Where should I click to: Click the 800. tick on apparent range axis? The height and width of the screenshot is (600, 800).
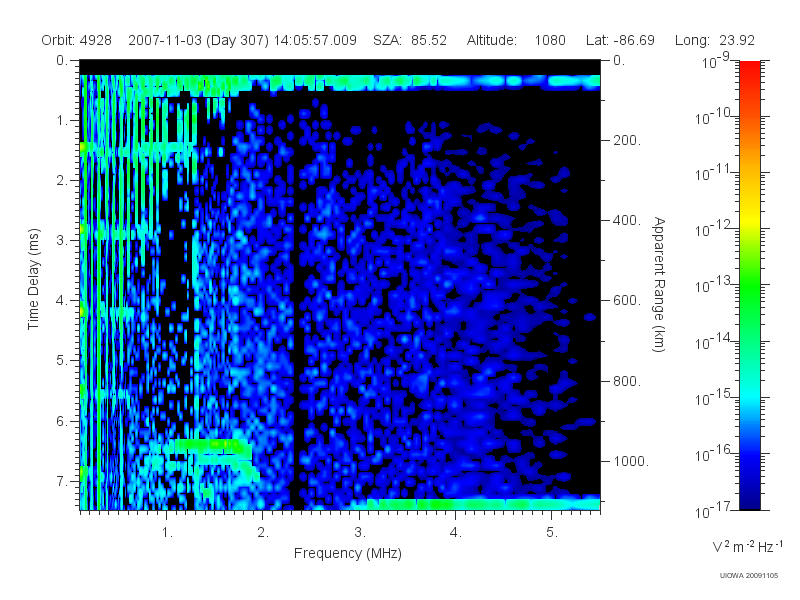(x=627, y=381)
